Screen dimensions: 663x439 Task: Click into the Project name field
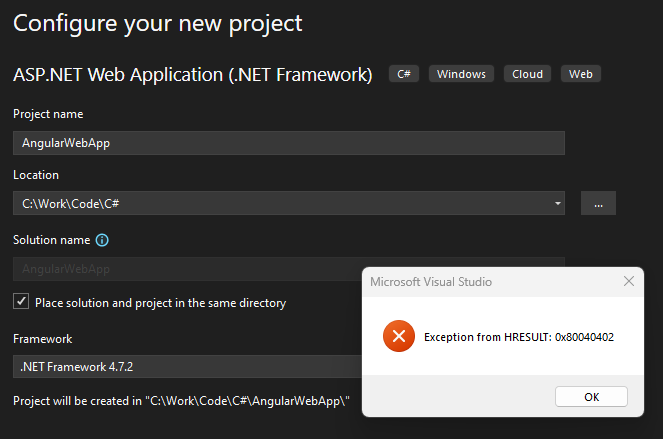289,143
